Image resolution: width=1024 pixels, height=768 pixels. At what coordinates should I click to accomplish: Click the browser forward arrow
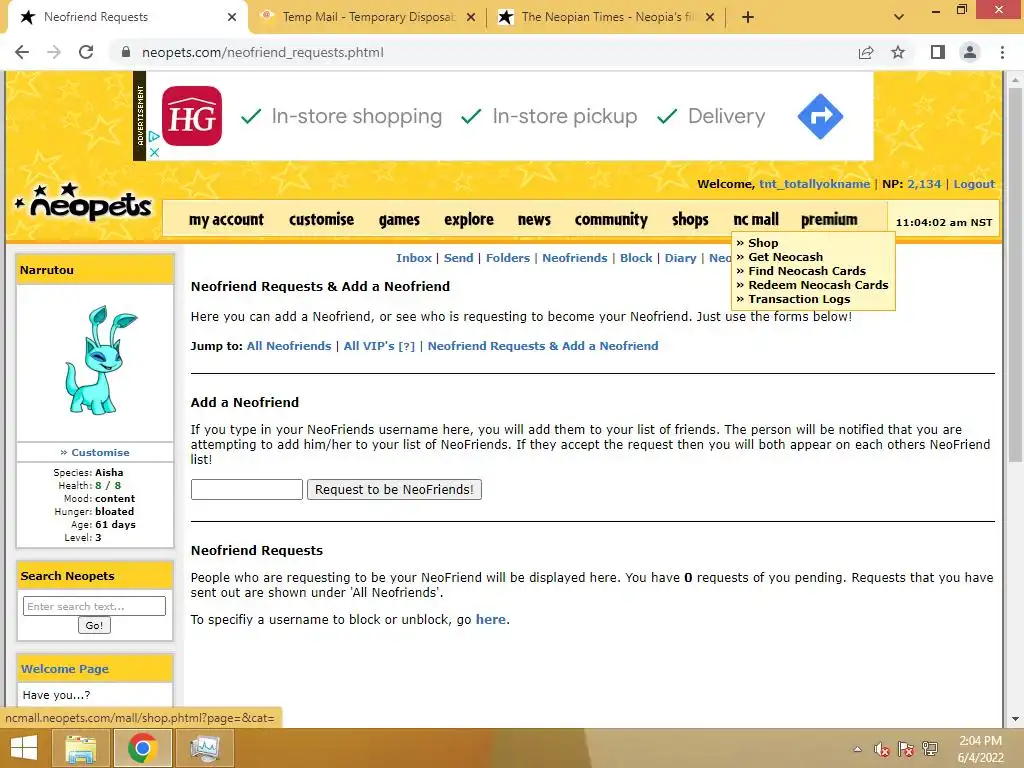54,52
